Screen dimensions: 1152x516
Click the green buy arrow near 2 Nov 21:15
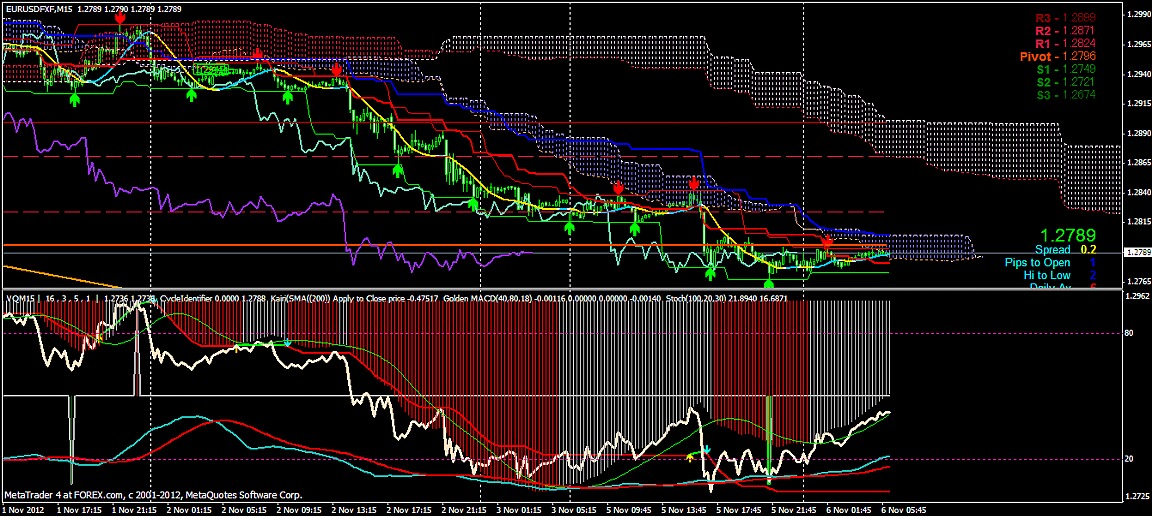(x=474, y=204)
